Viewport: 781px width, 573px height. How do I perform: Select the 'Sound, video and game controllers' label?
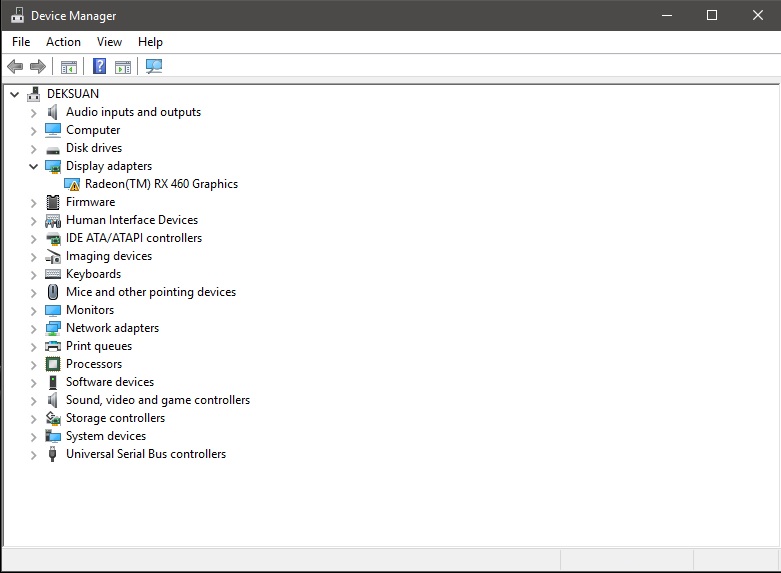point(158,400)
